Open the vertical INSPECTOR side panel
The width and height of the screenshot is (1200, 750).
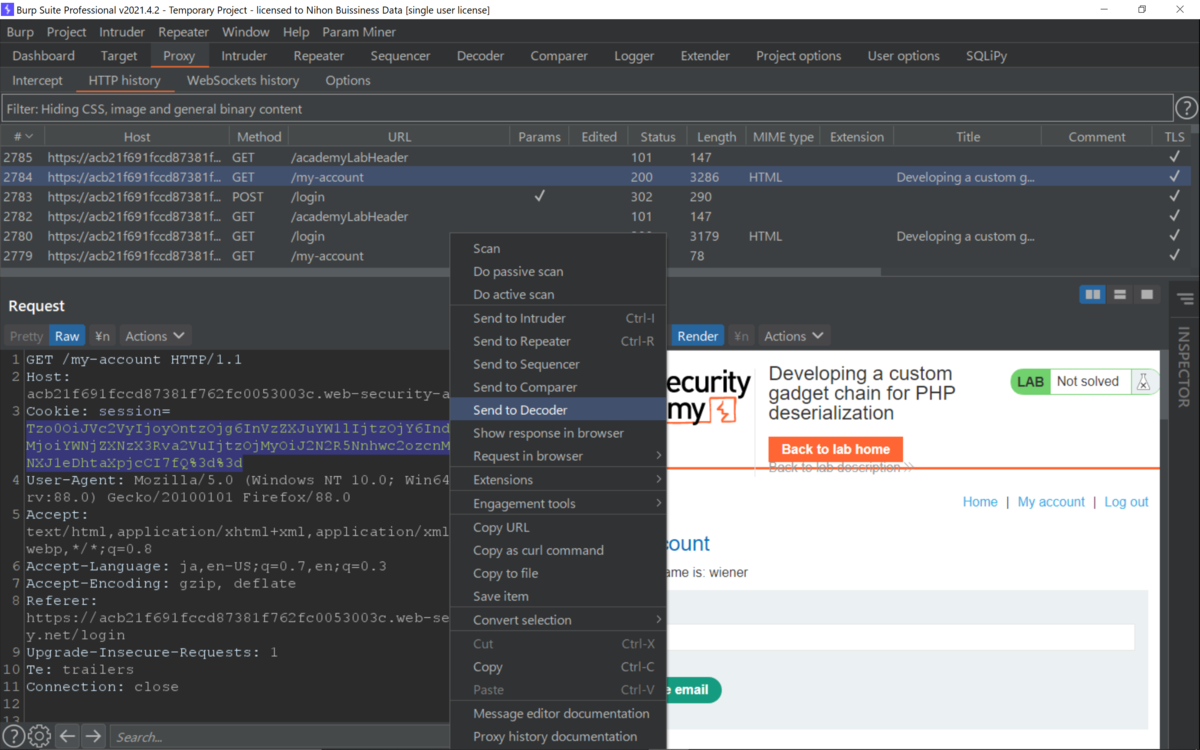click(x=1185, y=367)
